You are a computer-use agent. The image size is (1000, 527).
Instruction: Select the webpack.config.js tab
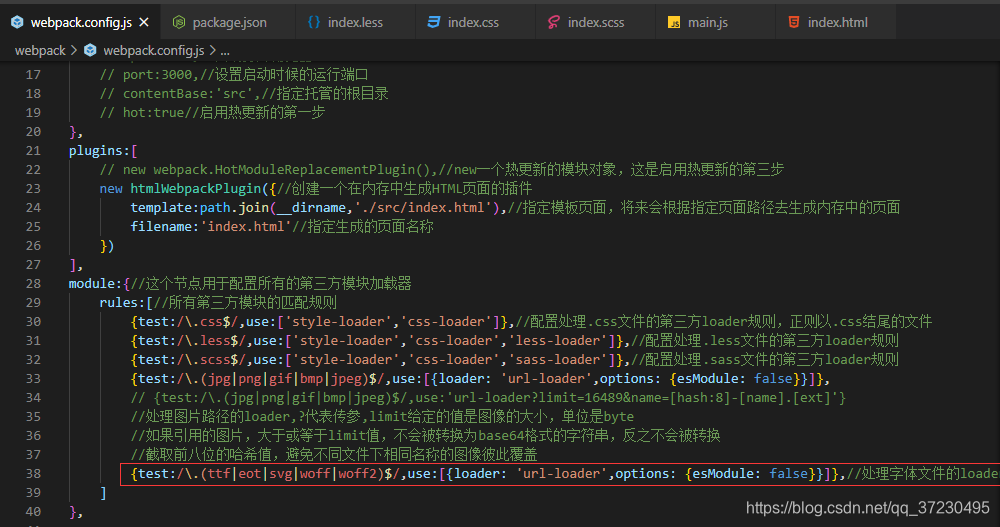tap(80, 22)
